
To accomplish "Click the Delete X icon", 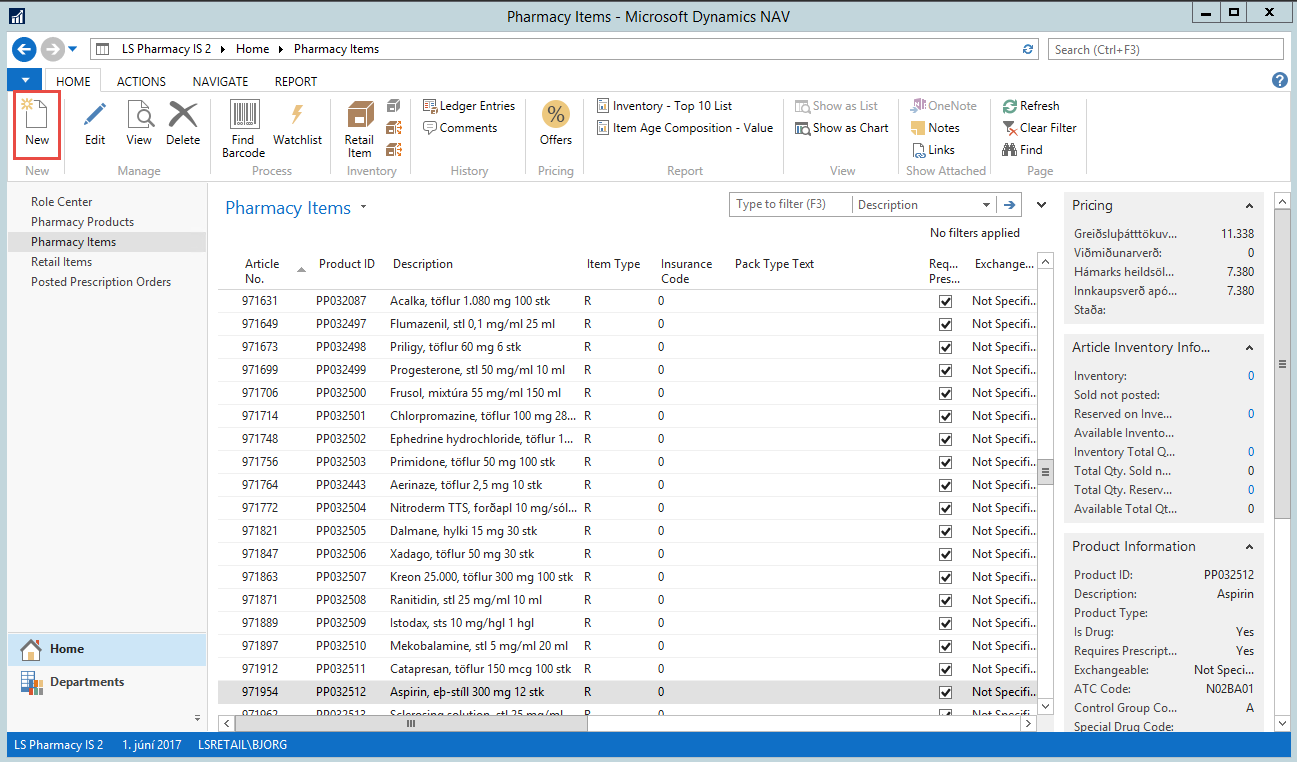I will 183,116.
